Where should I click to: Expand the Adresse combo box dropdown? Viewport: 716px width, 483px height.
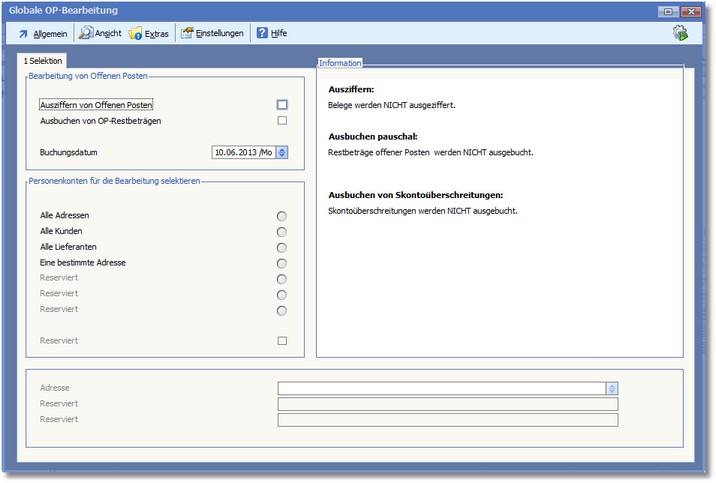pos(612,388)
